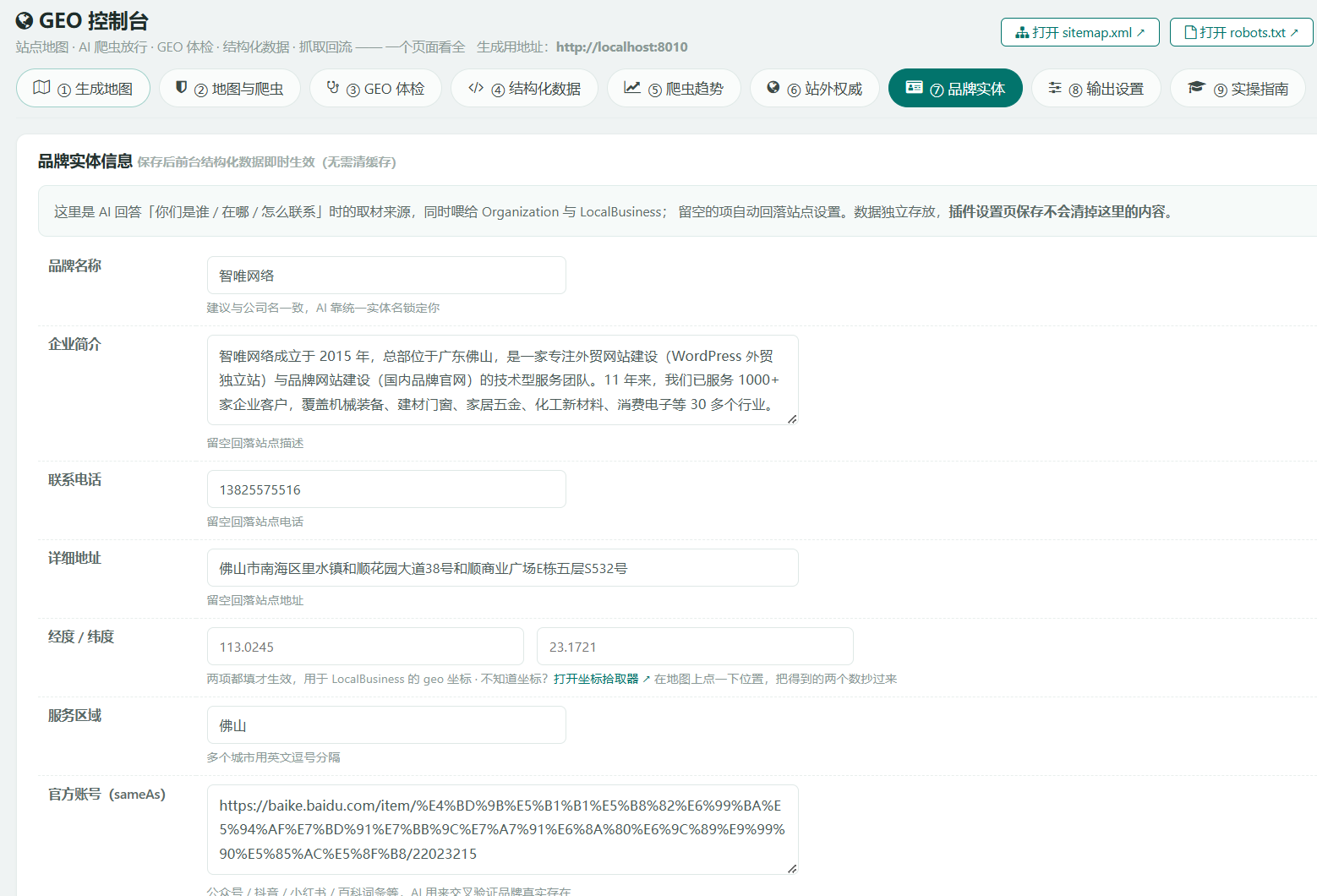This screenshot has height=896, width=1317.
Task: Click the file icon in 打开 robots.txt button
Action: pyautogui.click(x=1191, y=33)
